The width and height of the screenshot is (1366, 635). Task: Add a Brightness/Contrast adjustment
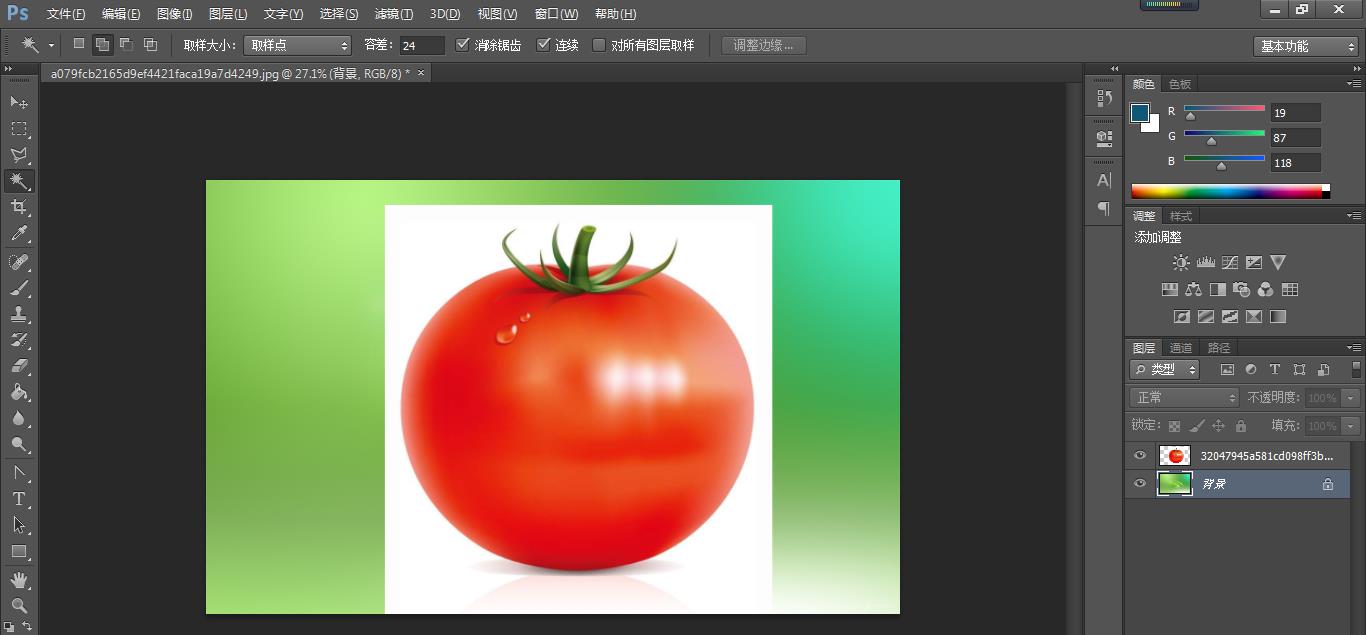[1181, 263]
